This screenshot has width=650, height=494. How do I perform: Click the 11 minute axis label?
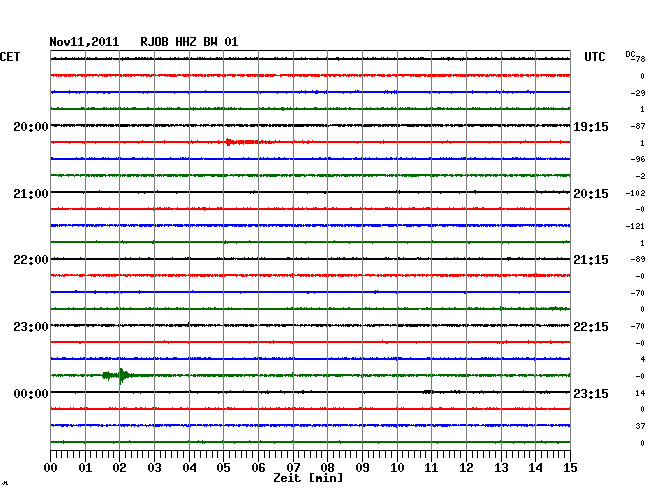pos(431,467)
